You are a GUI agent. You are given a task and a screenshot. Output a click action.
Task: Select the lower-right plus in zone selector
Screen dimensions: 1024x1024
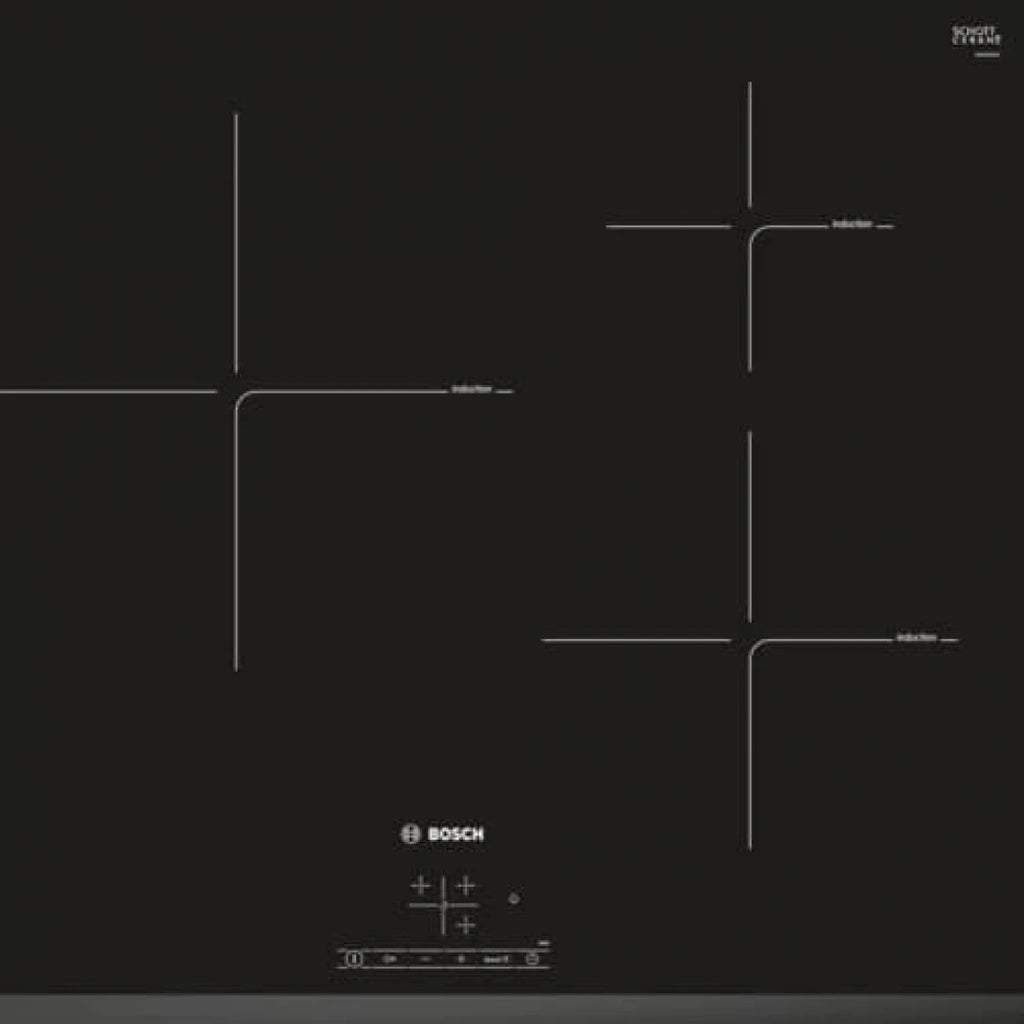point(465,925)
